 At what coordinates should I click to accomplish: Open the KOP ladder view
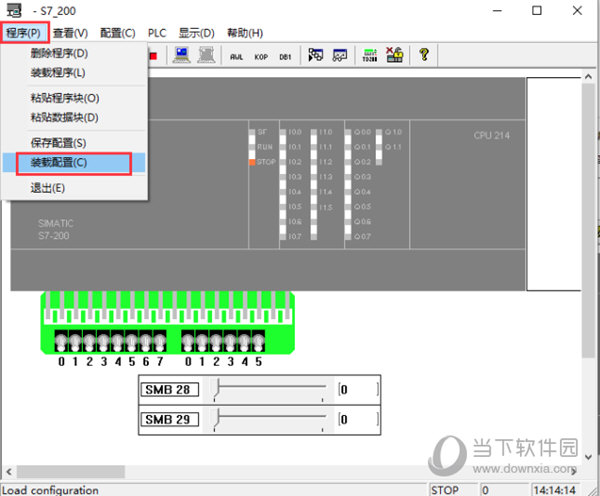point(261,57)
